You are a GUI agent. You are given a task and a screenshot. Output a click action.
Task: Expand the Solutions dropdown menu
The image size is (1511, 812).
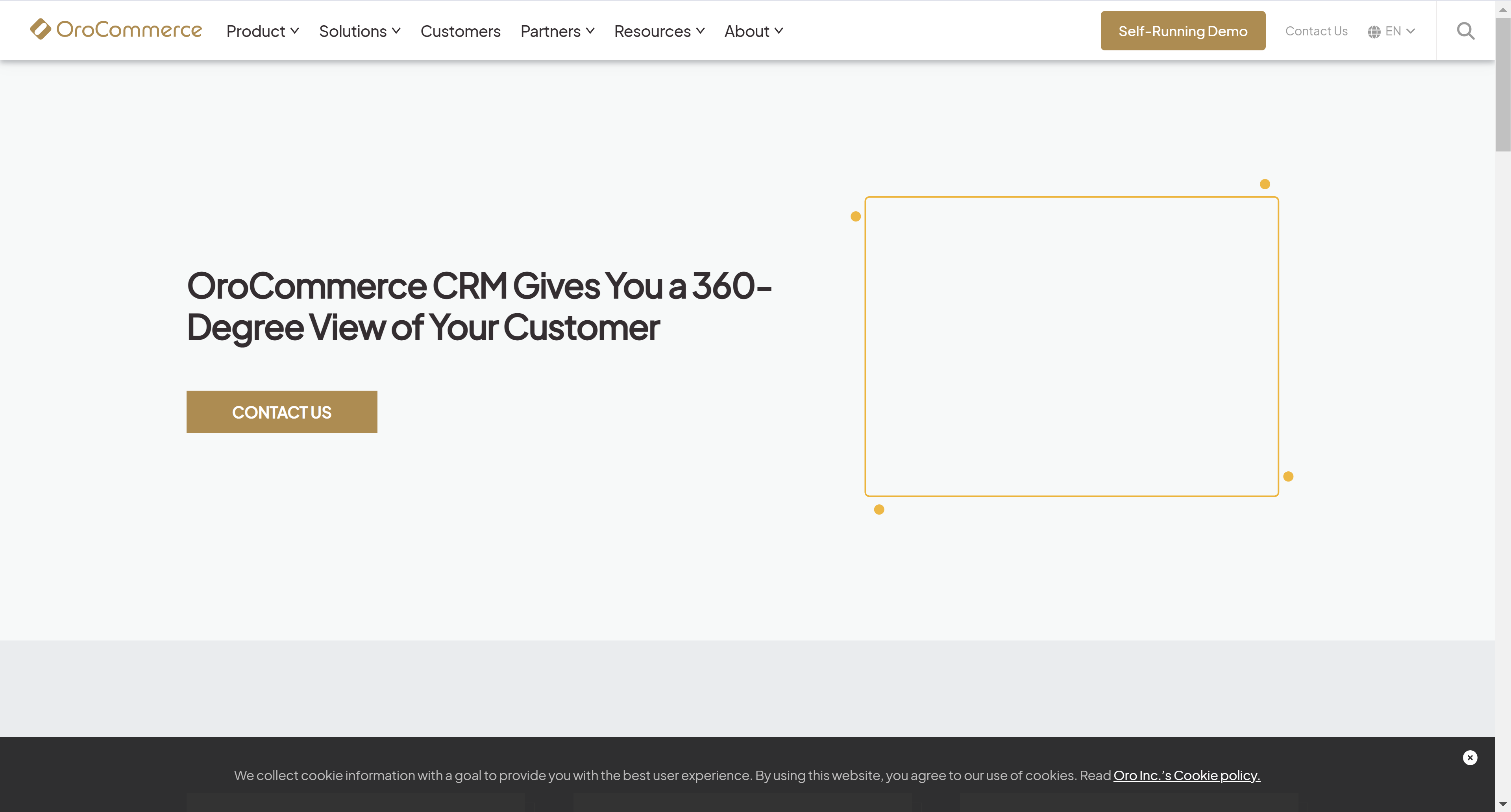point(360,31)
